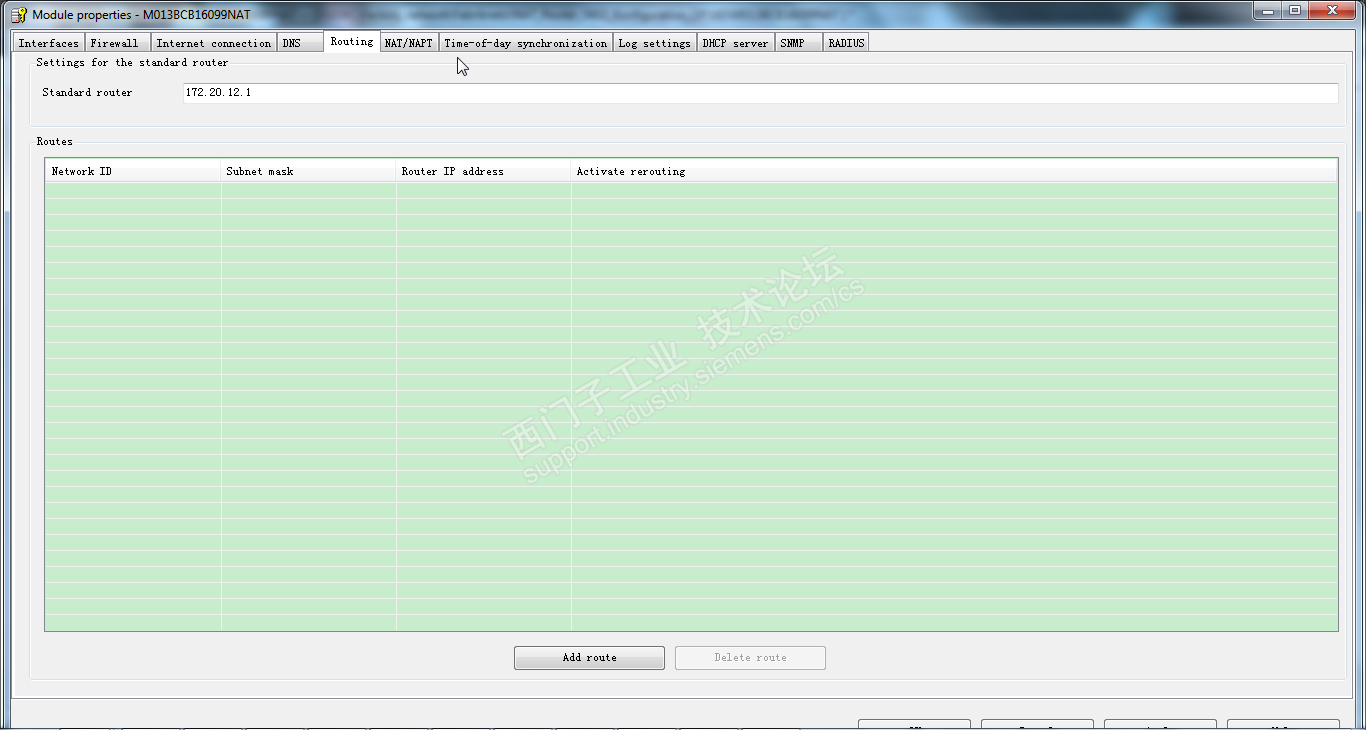This screenshot has width=1366, height=730.
Task: Click the Standard router IP address field
Action: click(x=760, y=93)
